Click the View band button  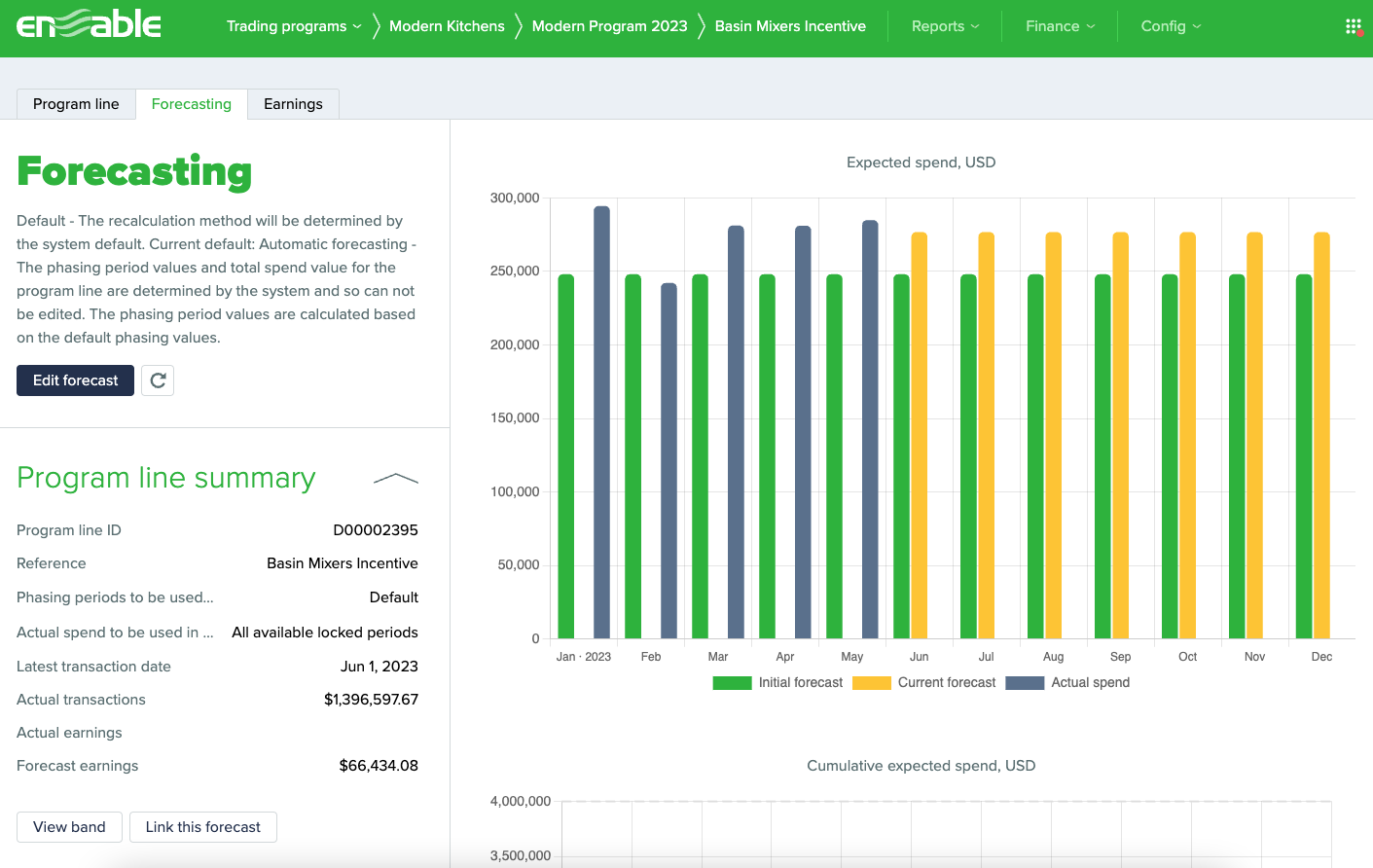(x=69, y=827)
